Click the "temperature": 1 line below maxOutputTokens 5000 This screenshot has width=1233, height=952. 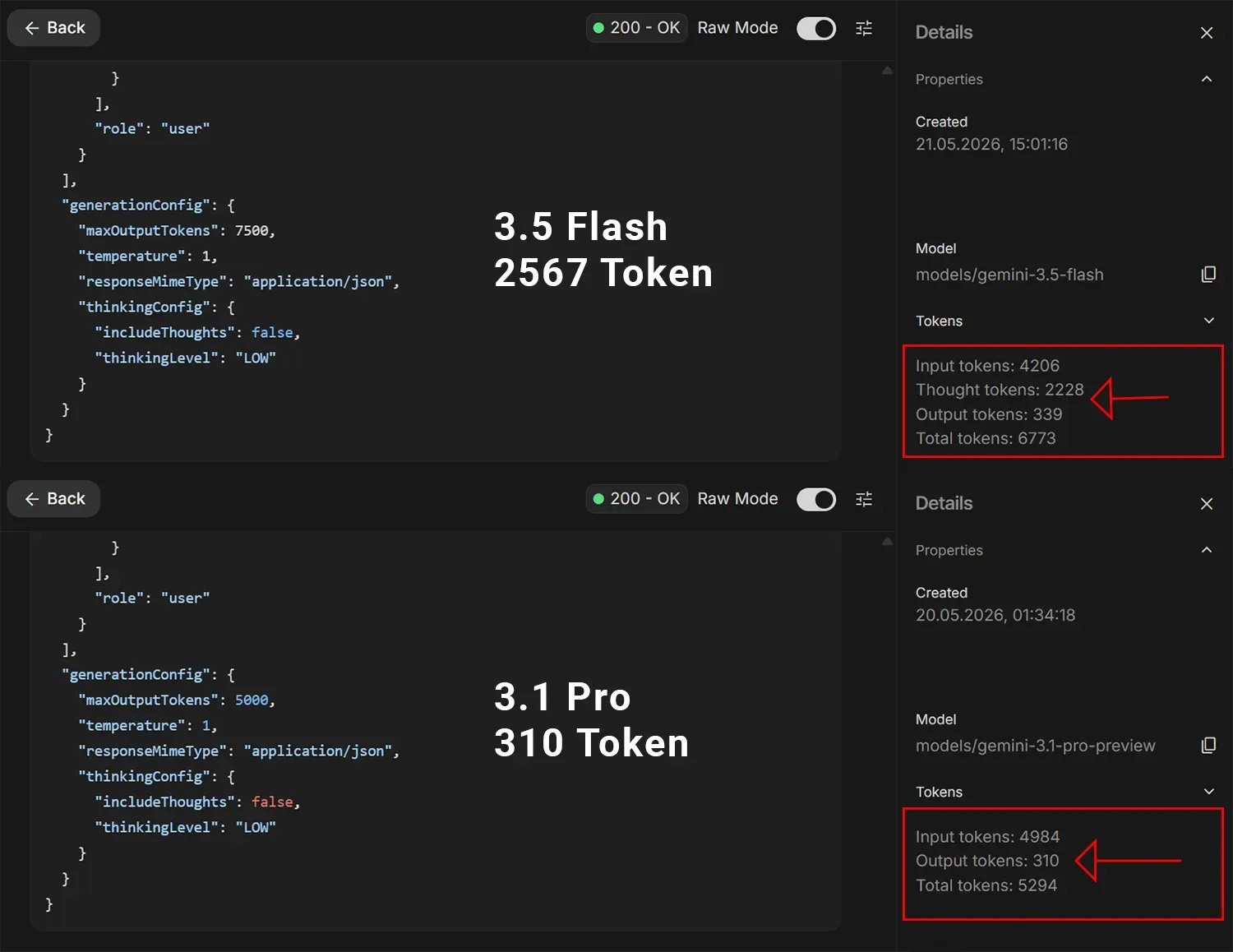(148, 726)
